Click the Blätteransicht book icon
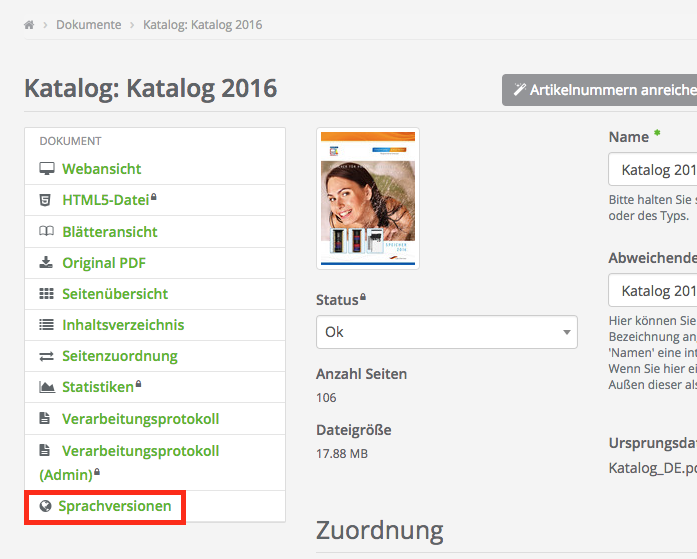The height and width of the screenshot is (559, 697). click(x=46, y=232)
